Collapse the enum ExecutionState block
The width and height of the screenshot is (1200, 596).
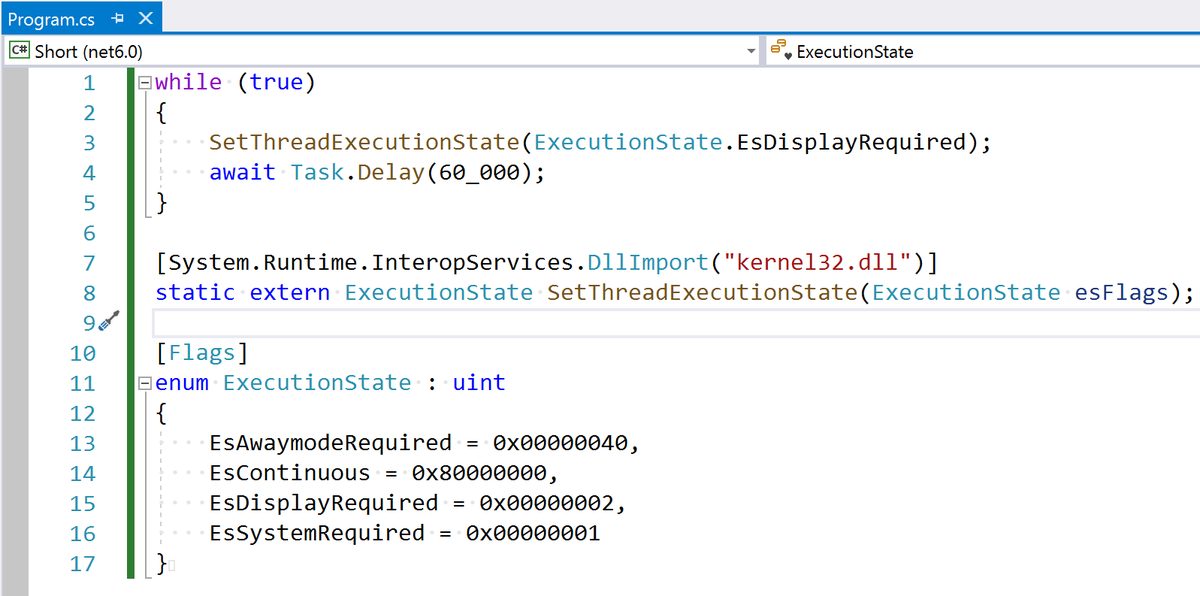pos(146,383)
